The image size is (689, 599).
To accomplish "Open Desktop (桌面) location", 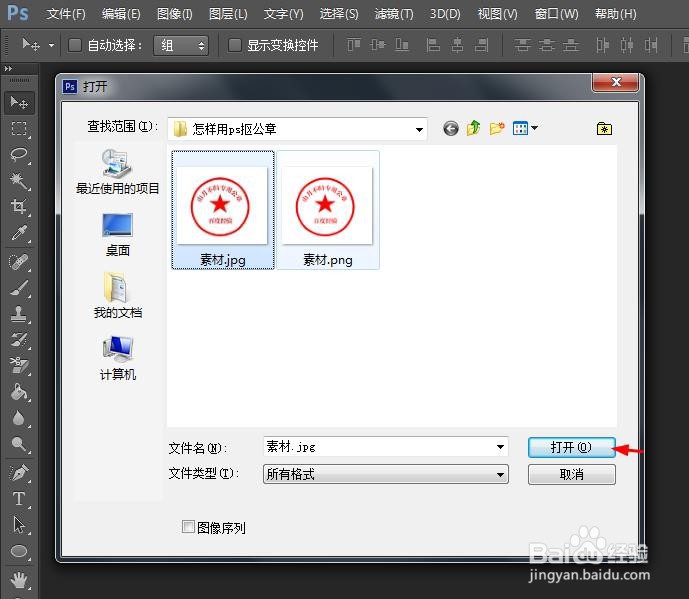I will [x=118, y=235].
